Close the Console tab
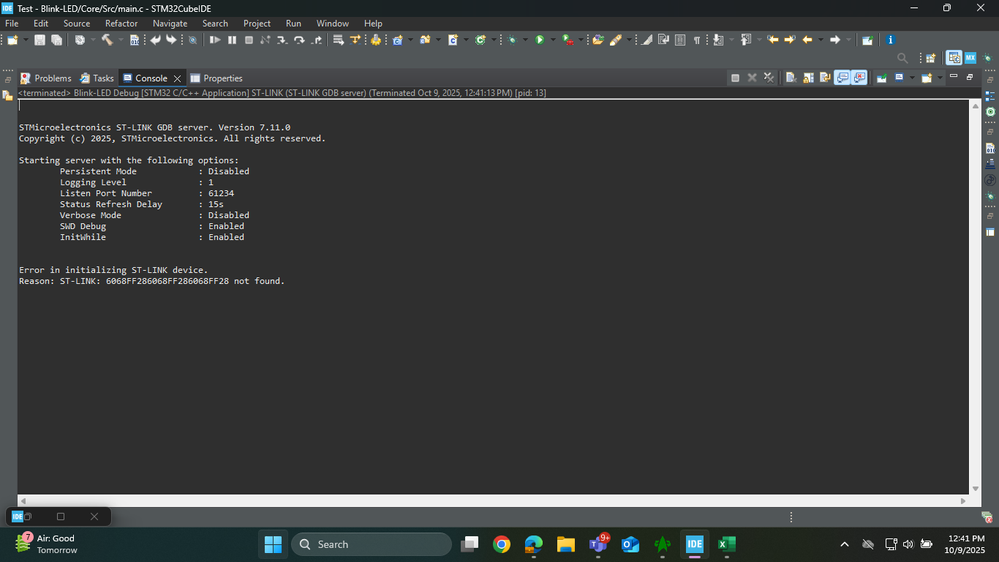 point(177,78)
